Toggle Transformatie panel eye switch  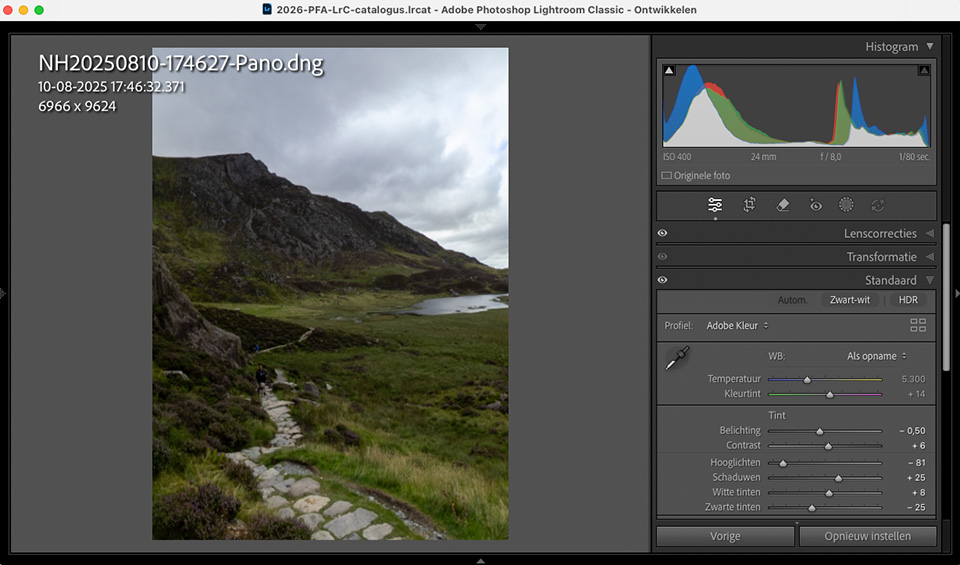(x=662, y=256)
